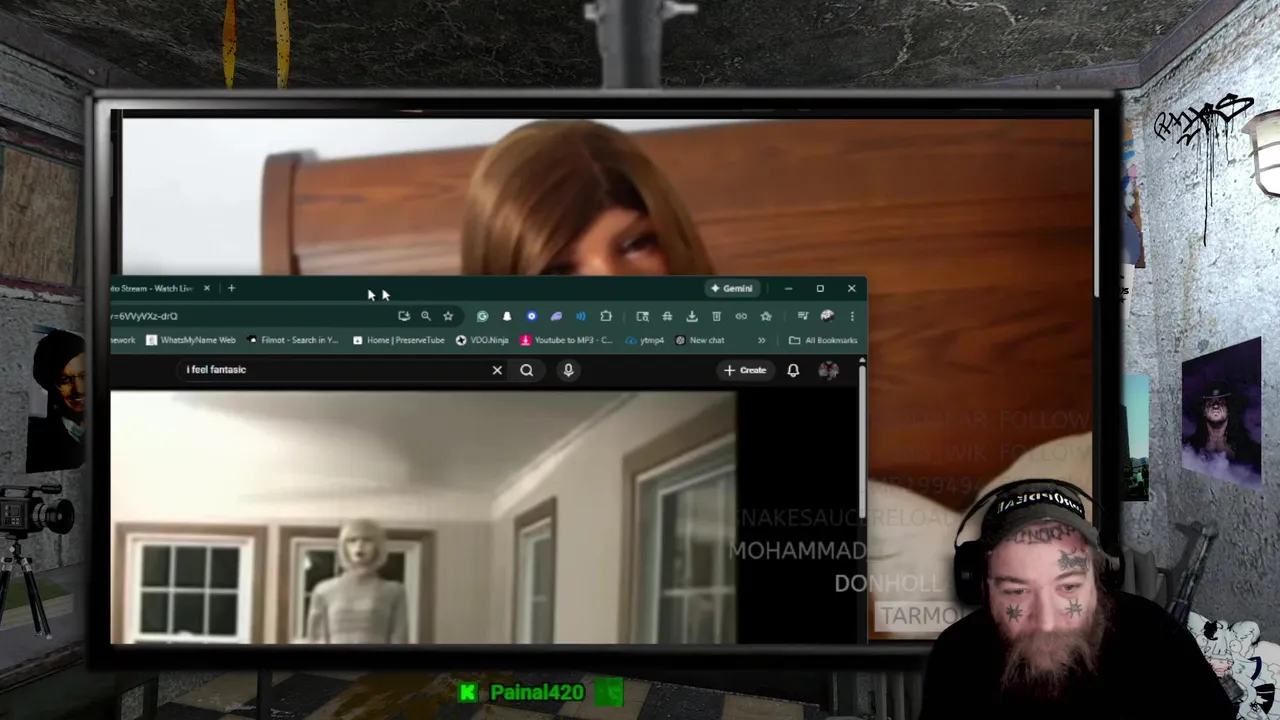1280x720 pixels.
Task: Open Chrome three-dot menu
Action: [852, 316]
